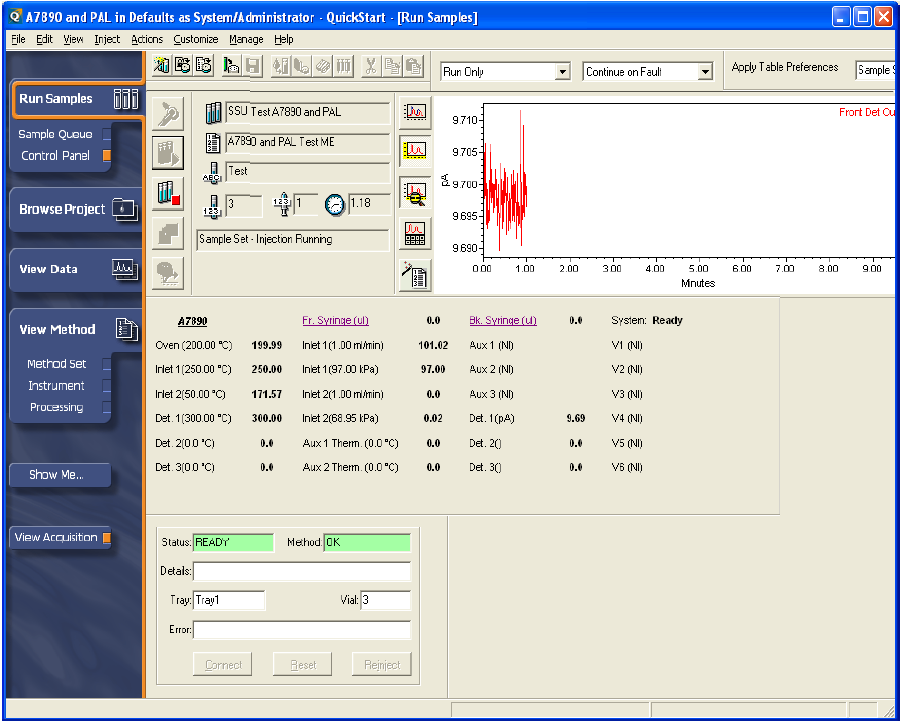Click the run time value 1.18
The width and height of the screenshot is (901, 723).
pos(361,203)
